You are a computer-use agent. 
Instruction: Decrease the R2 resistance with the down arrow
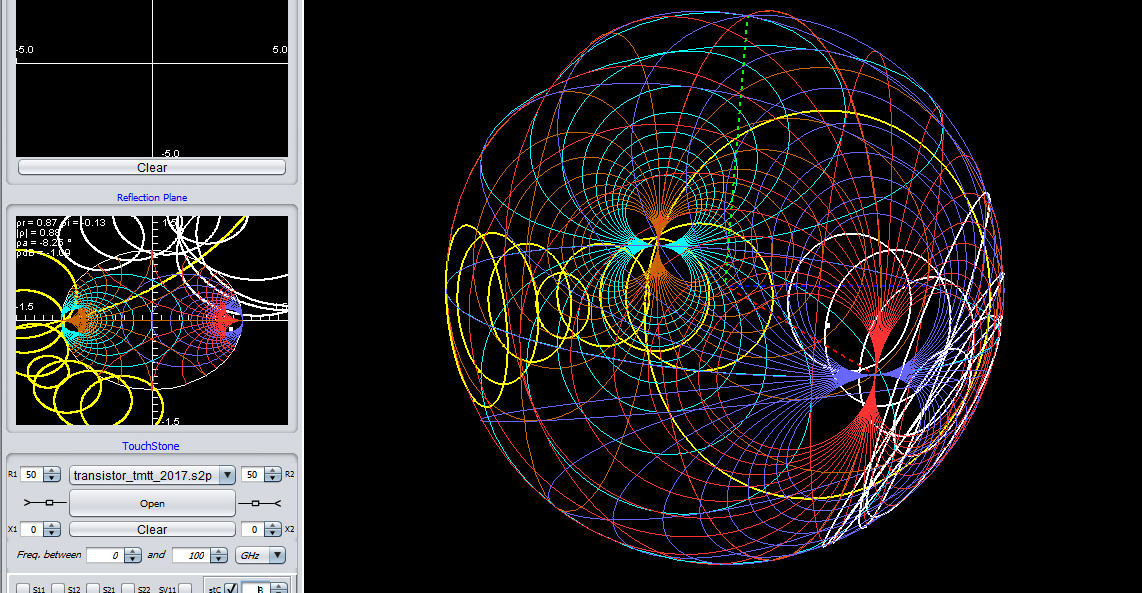click(272, 478)
